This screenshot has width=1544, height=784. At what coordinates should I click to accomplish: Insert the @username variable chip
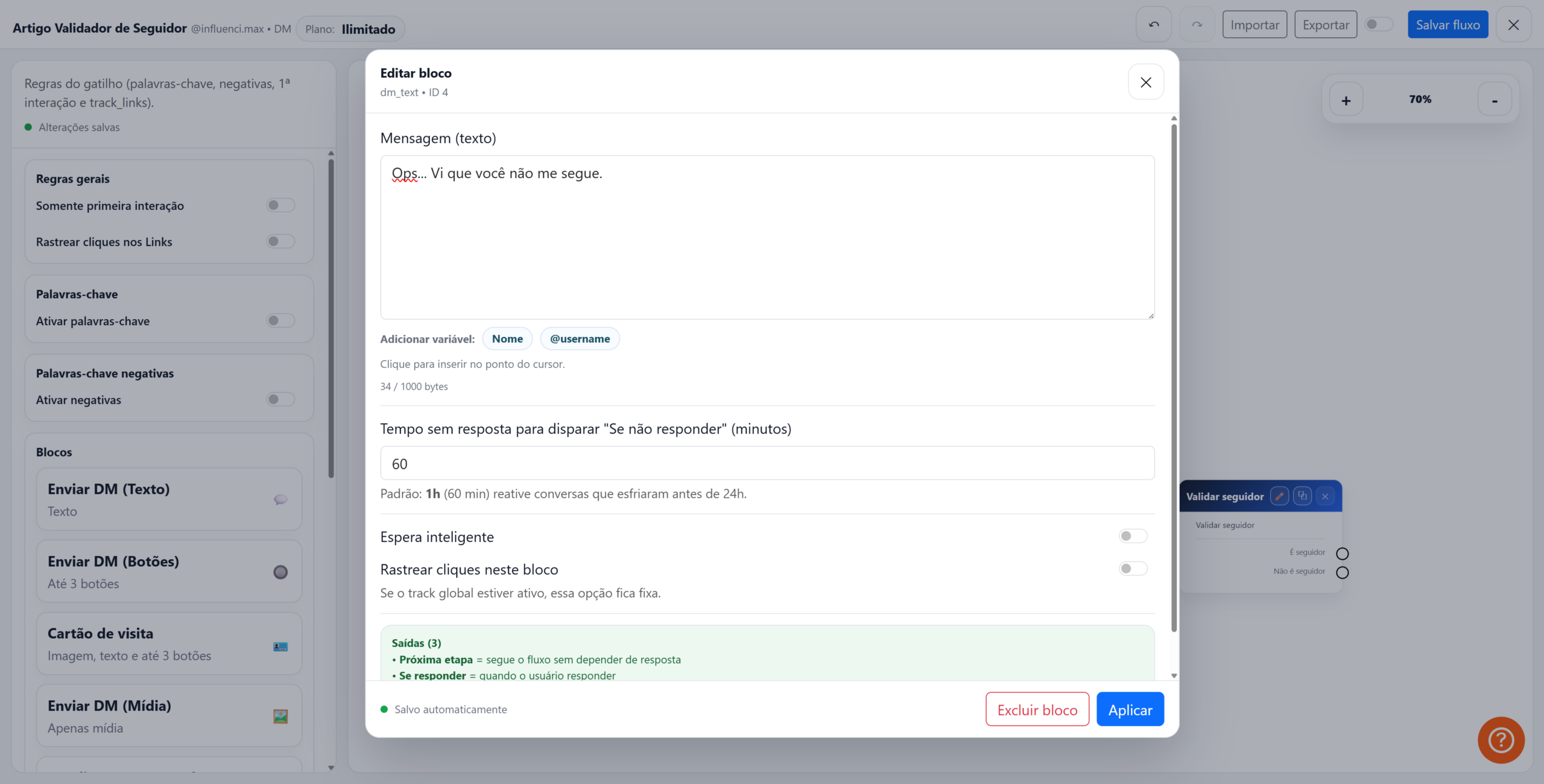point(580,338)
